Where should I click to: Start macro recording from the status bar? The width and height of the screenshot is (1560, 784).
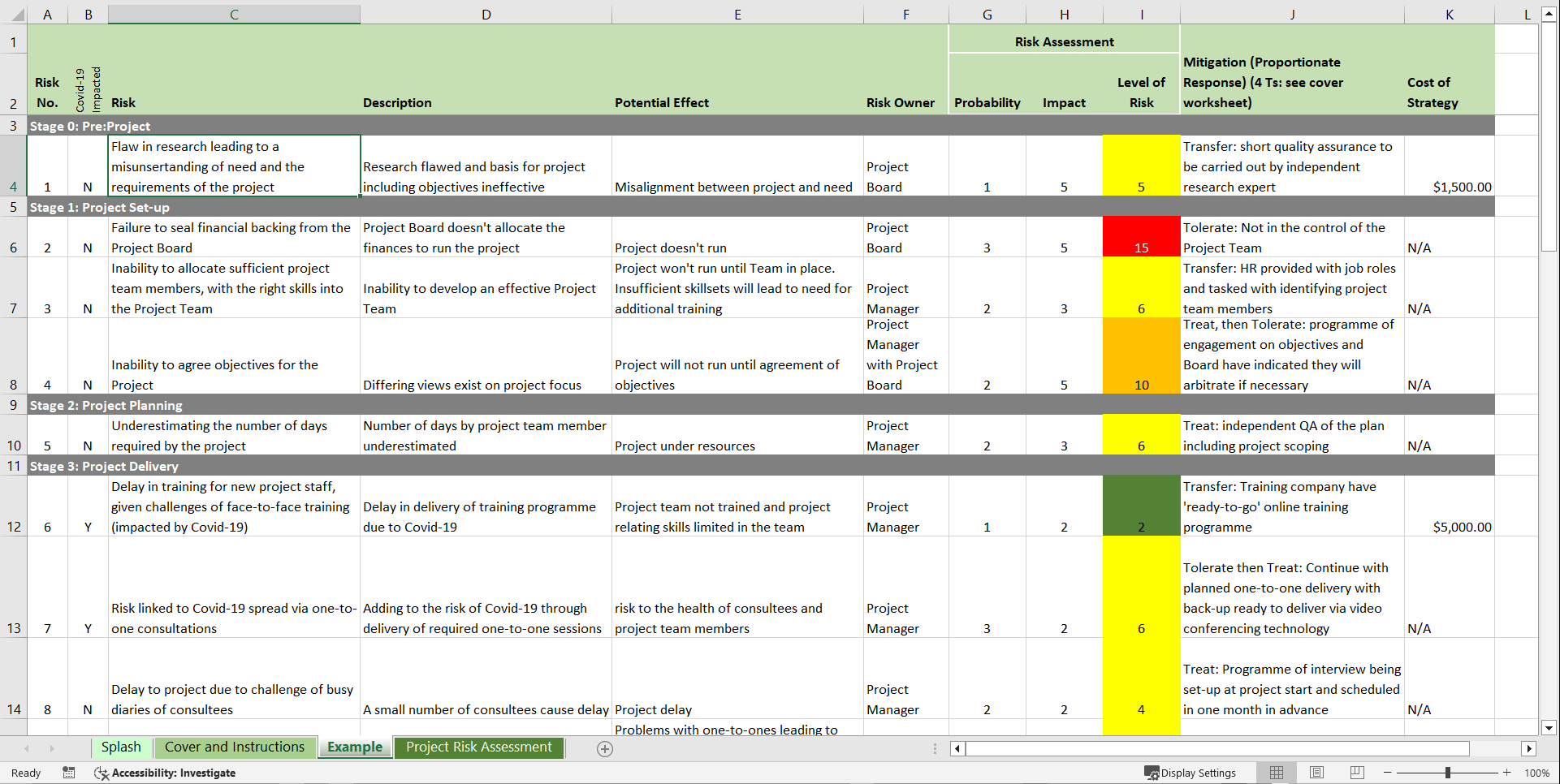pos(69,773)
